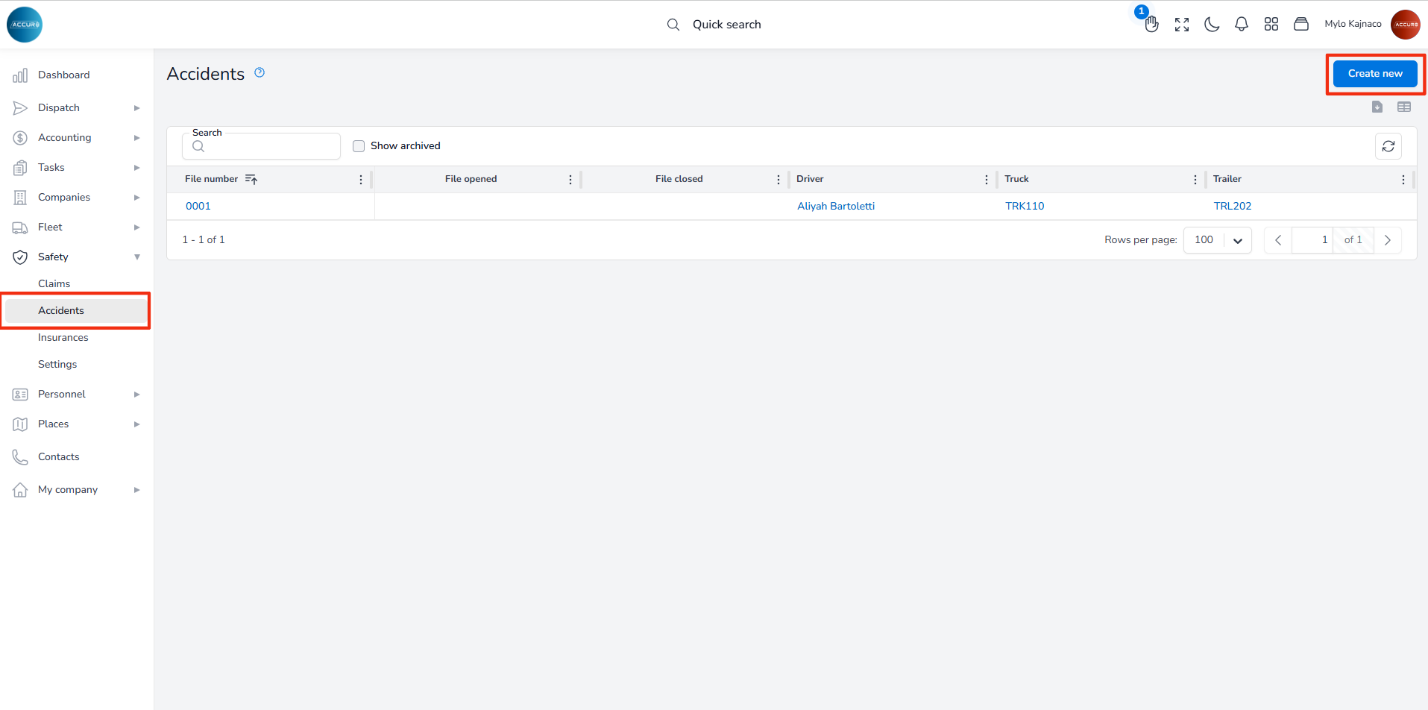The image size is (1428, 710).
Task: Open truck TRK110 link
Action: point(1024,206)
